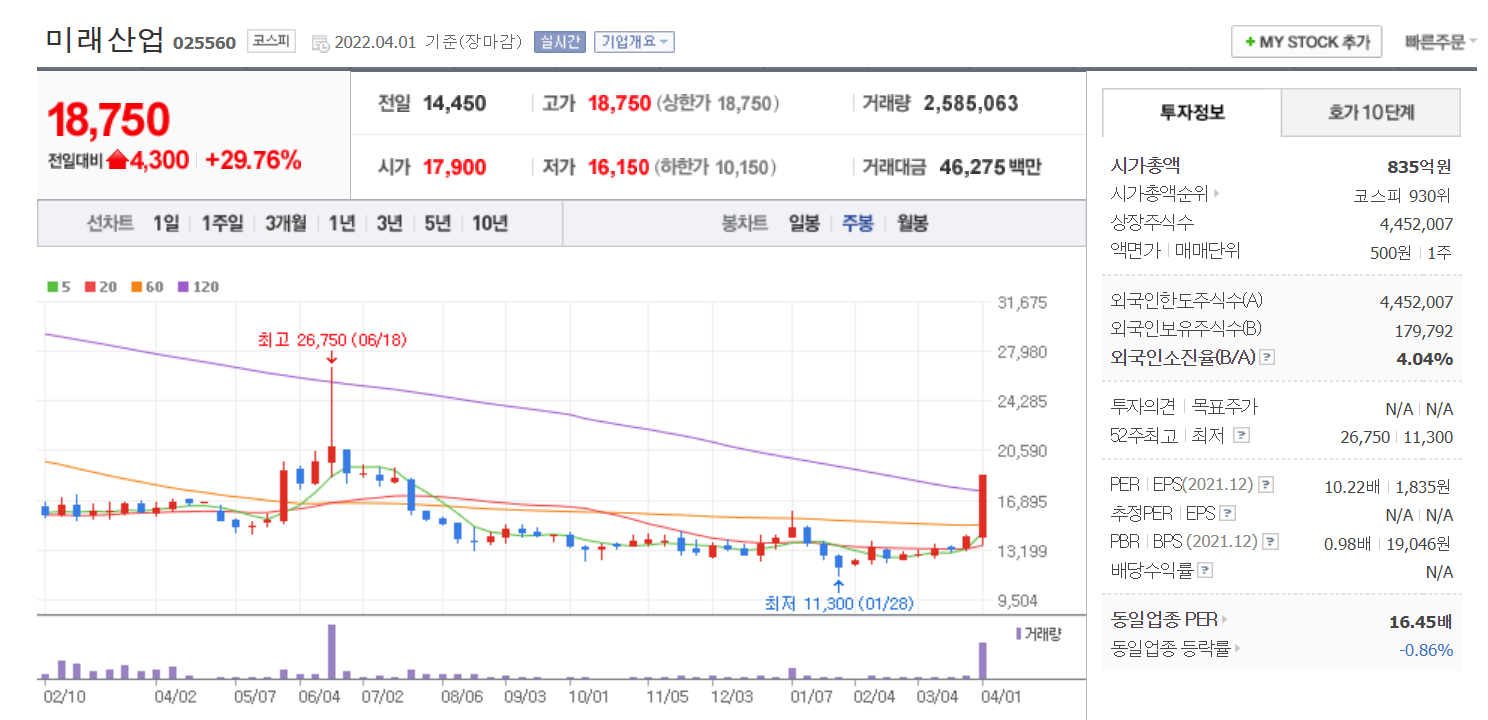Image resolution: width=1488 pixels, height=720 pixels.
Task: Click the 동일업종 PER value 16.45배
Action: (1420, 621)
